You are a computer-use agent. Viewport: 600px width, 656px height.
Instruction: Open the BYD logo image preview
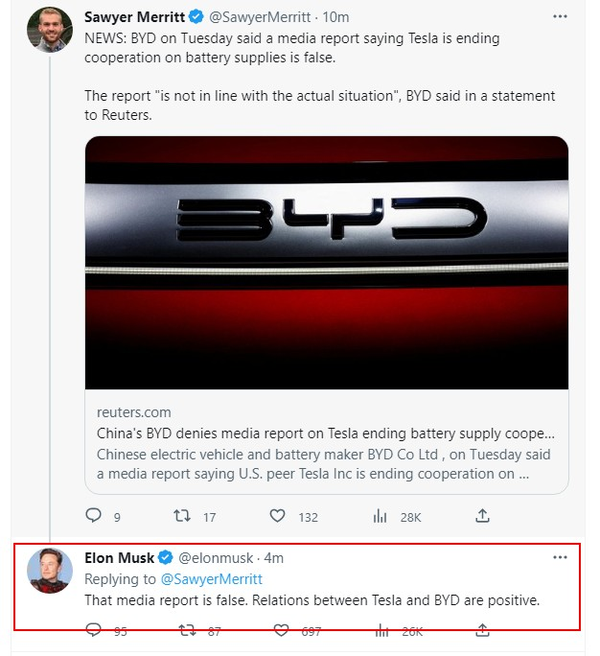coord(326,262)
